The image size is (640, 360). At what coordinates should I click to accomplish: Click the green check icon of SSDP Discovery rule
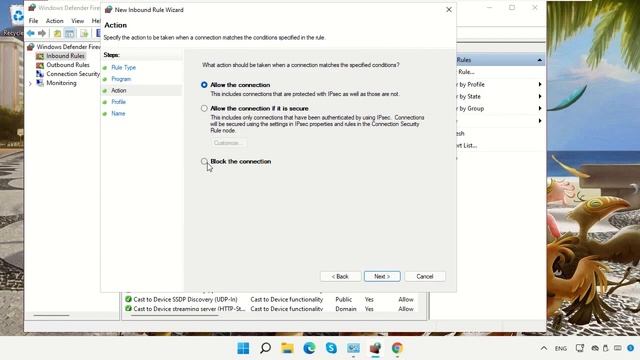click(x=128, y=299)
